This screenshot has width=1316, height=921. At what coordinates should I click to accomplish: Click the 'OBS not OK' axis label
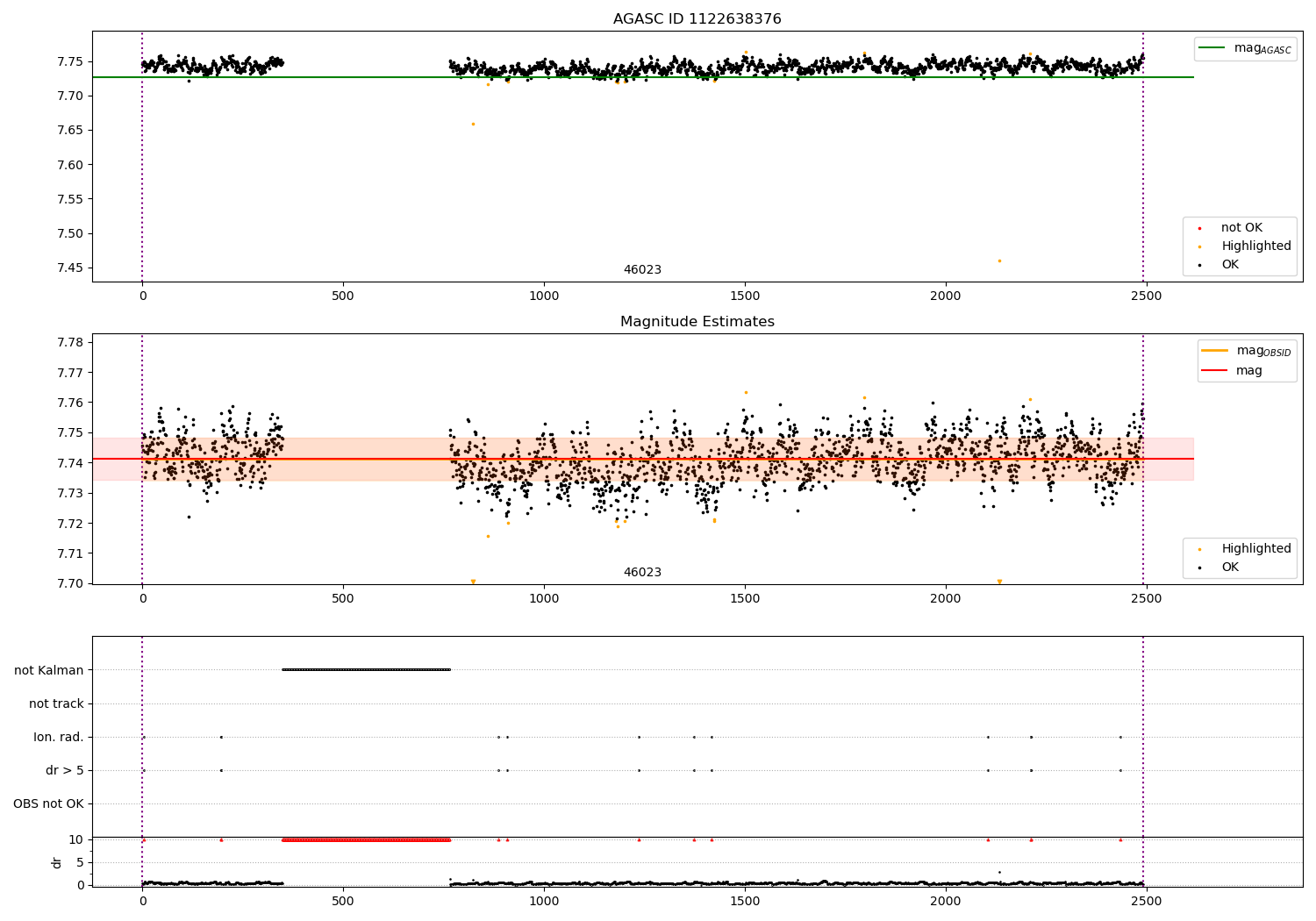point(49,803)
